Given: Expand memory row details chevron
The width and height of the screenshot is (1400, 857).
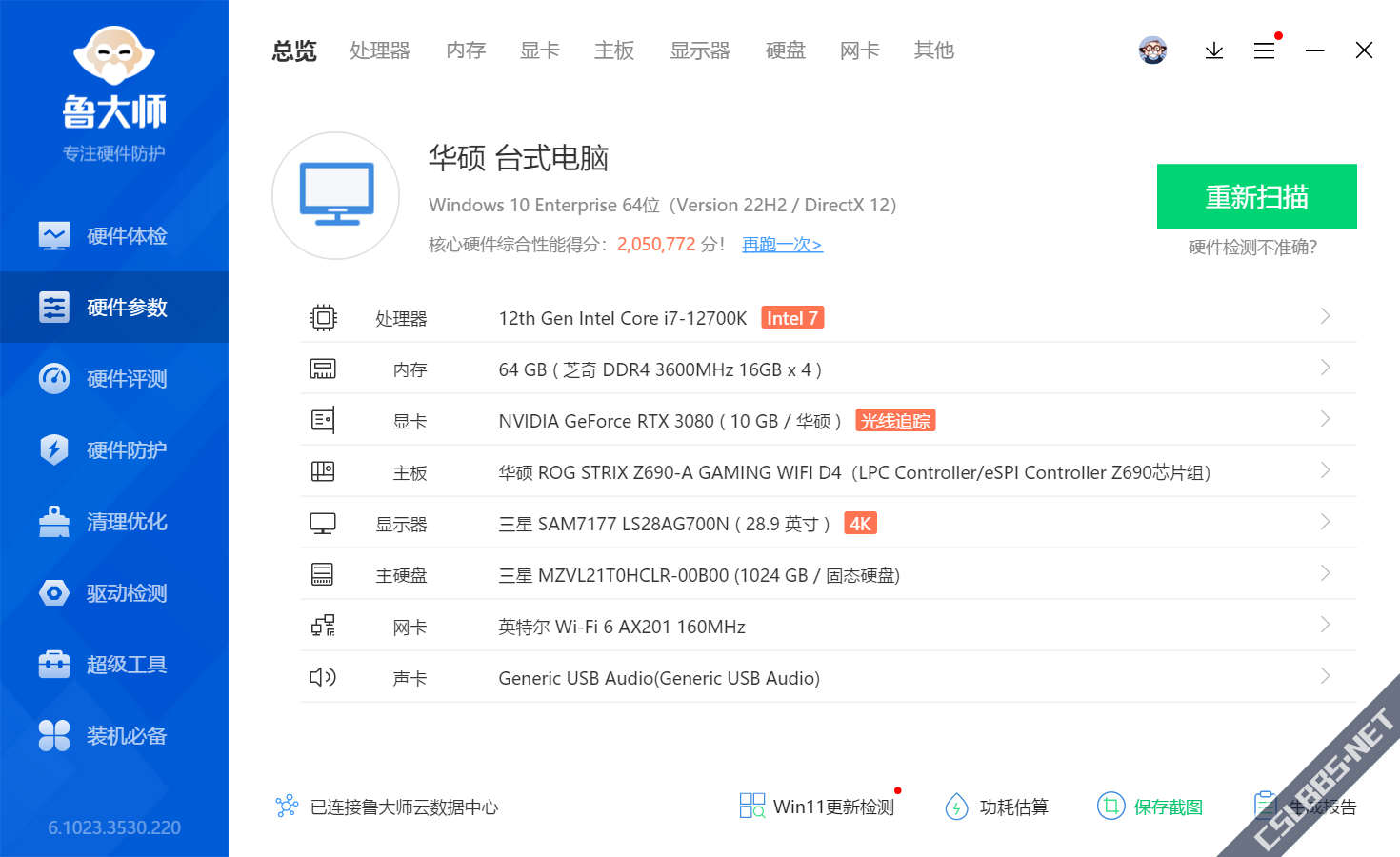Looking at the screenshot, I should click(1325, 368).
